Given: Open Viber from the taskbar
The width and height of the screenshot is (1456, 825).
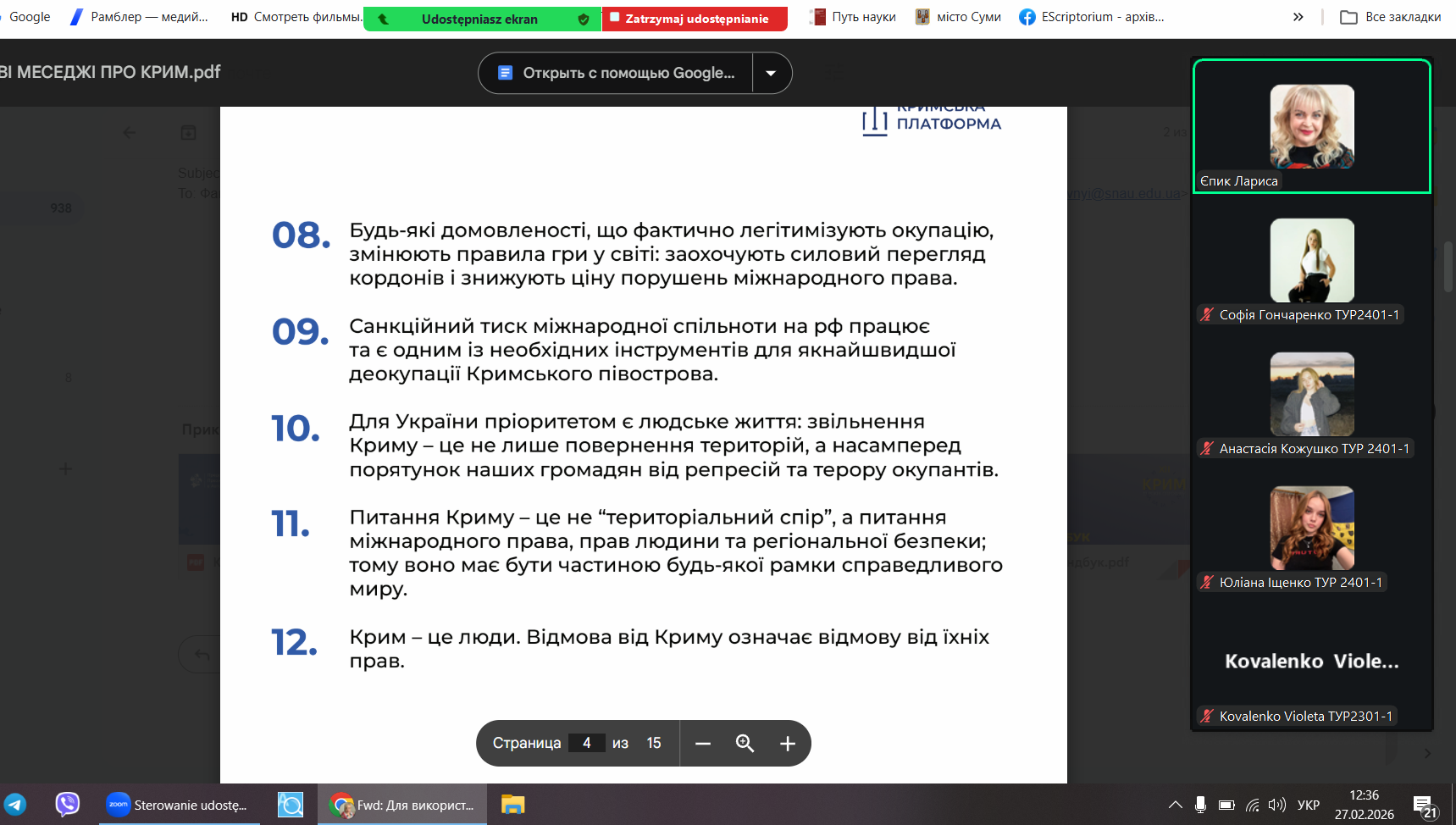Looking at the screenshot, I should [67, 805].
